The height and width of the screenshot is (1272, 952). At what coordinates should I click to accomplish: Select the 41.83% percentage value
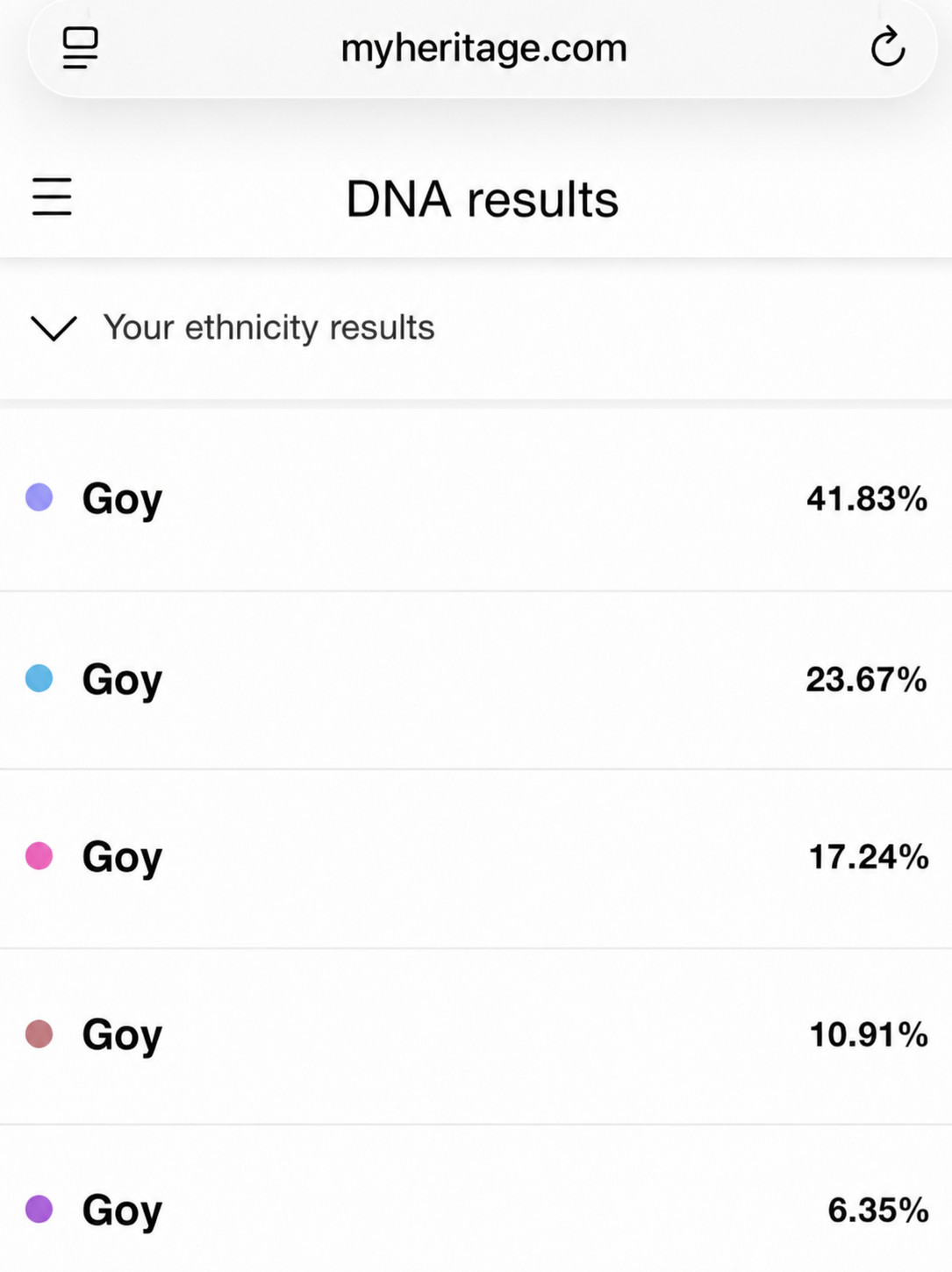867,498
